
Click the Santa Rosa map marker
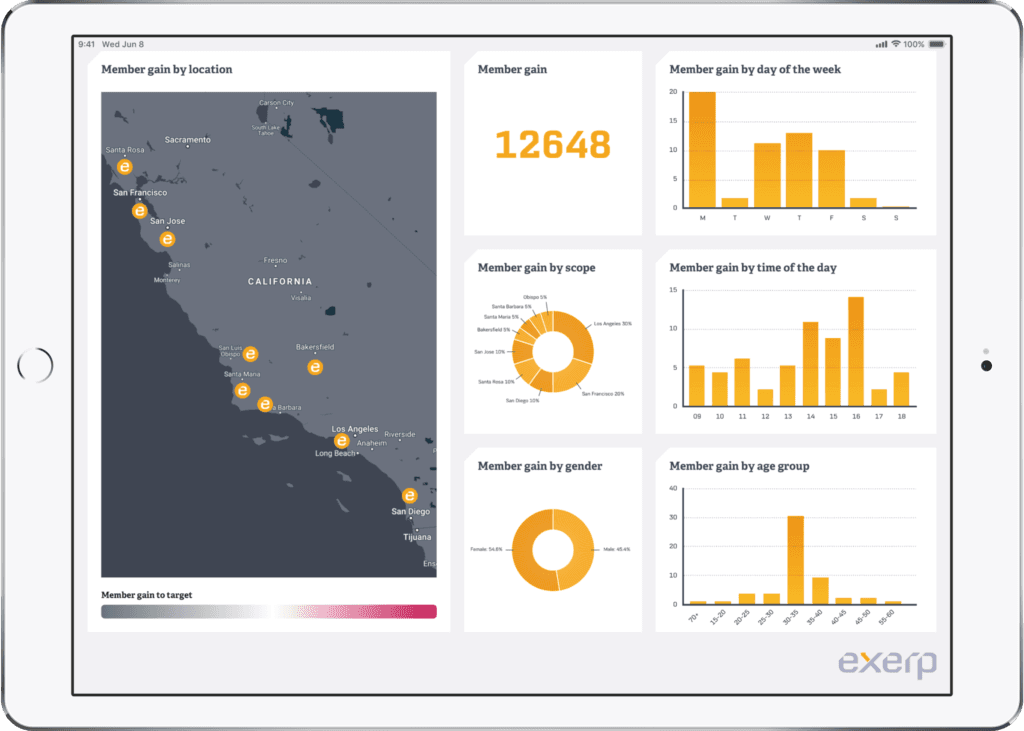point(124,167)
